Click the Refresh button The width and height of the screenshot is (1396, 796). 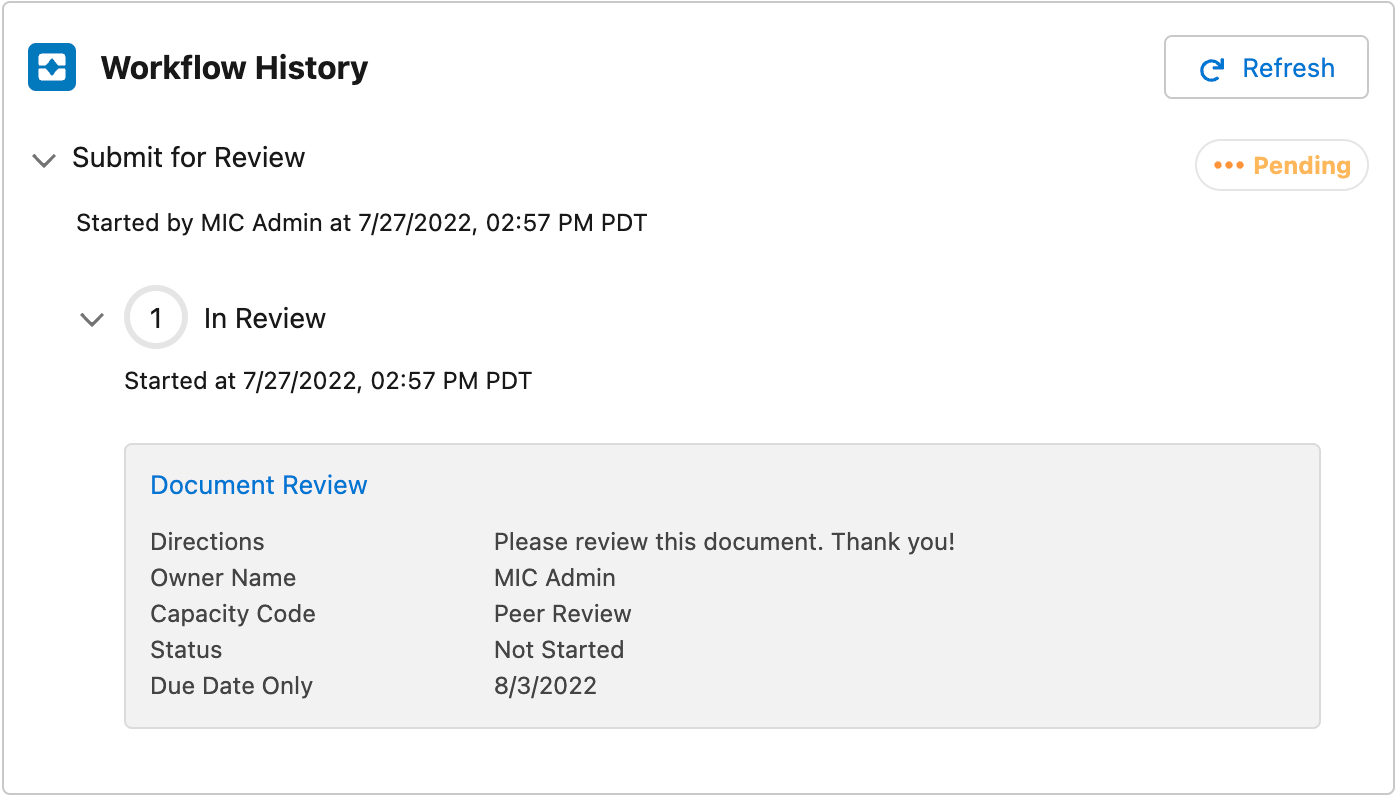[x=1265, y=68]
